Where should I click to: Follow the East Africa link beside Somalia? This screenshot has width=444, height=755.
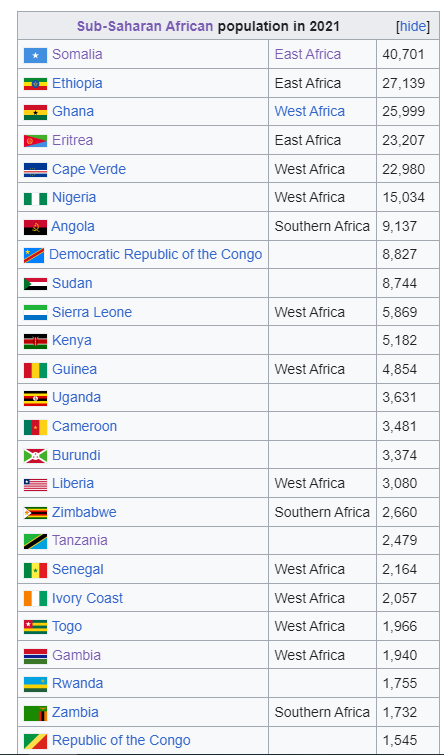[x=308, y=54]
